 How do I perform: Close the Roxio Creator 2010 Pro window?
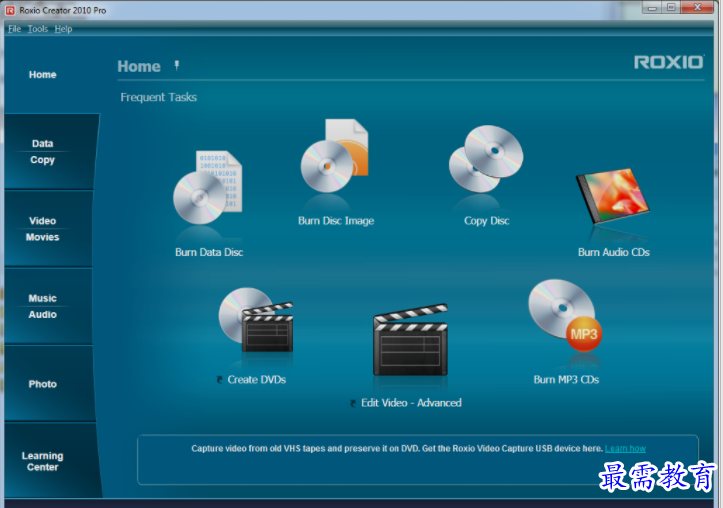(x=698, y=7)
